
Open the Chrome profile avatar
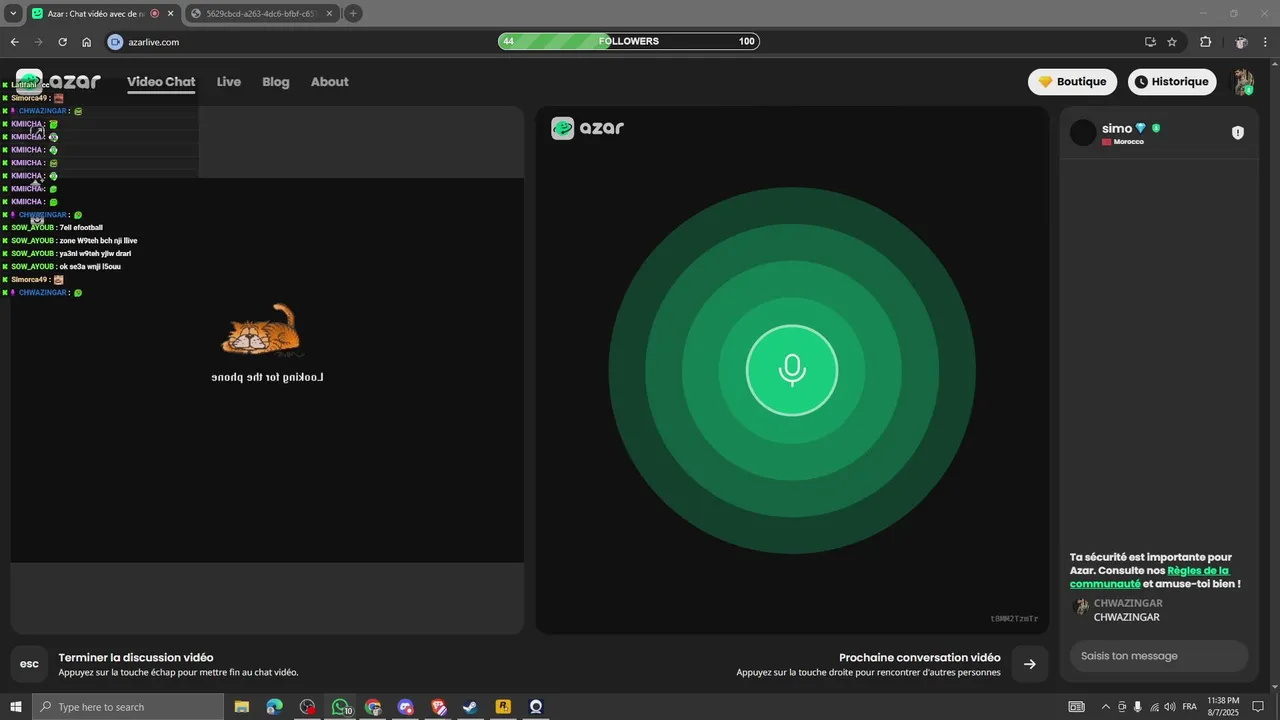point(1241,42)
